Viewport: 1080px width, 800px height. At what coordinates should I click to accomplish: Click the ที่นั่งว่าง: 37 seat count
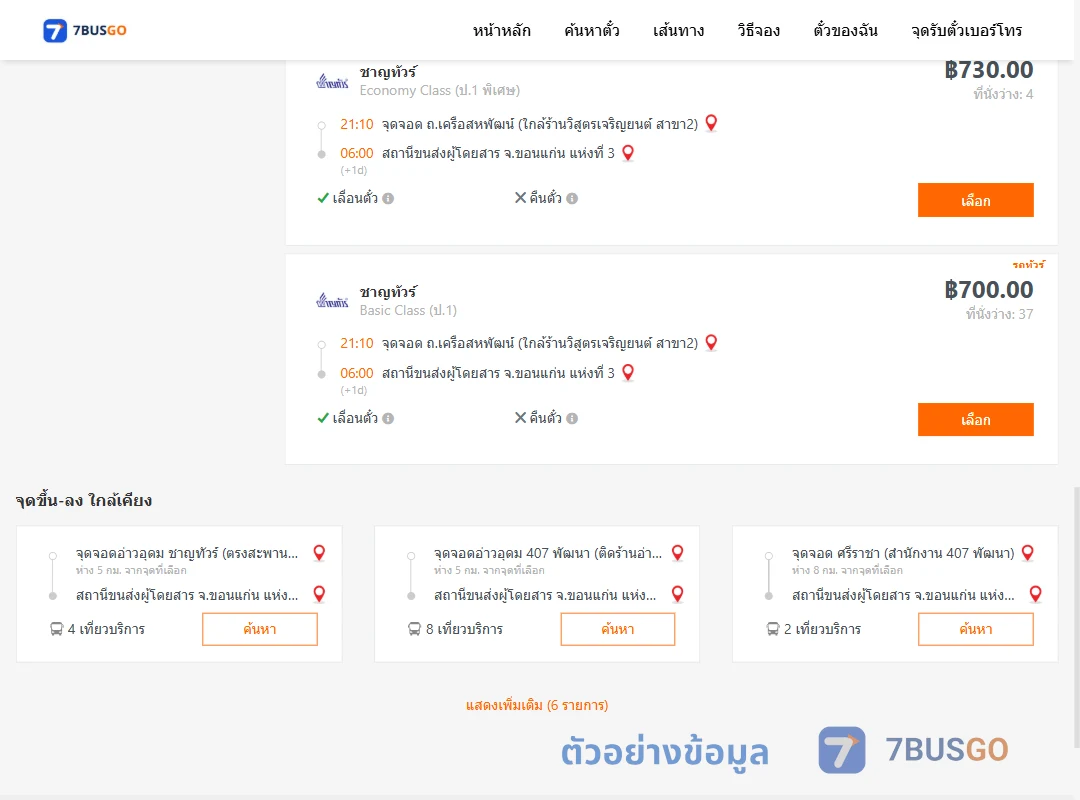click(999, 314)
